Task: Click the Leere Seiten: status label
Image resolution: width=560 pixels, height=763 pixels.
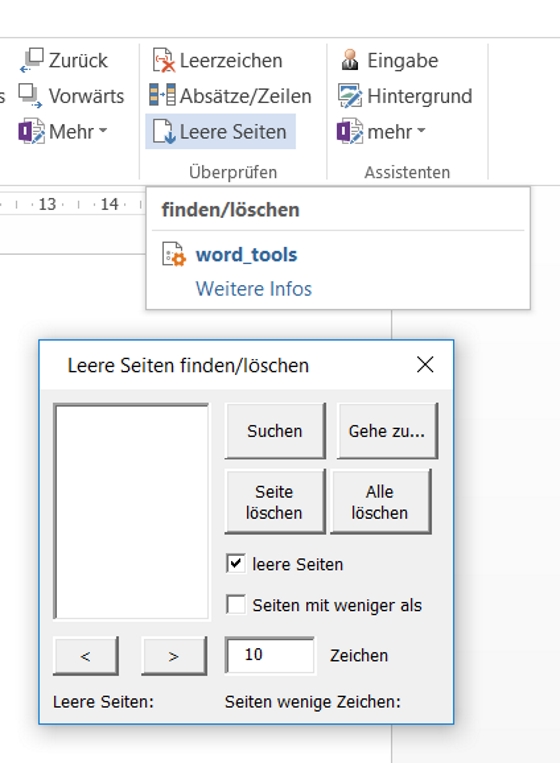Action: [103, 702]
